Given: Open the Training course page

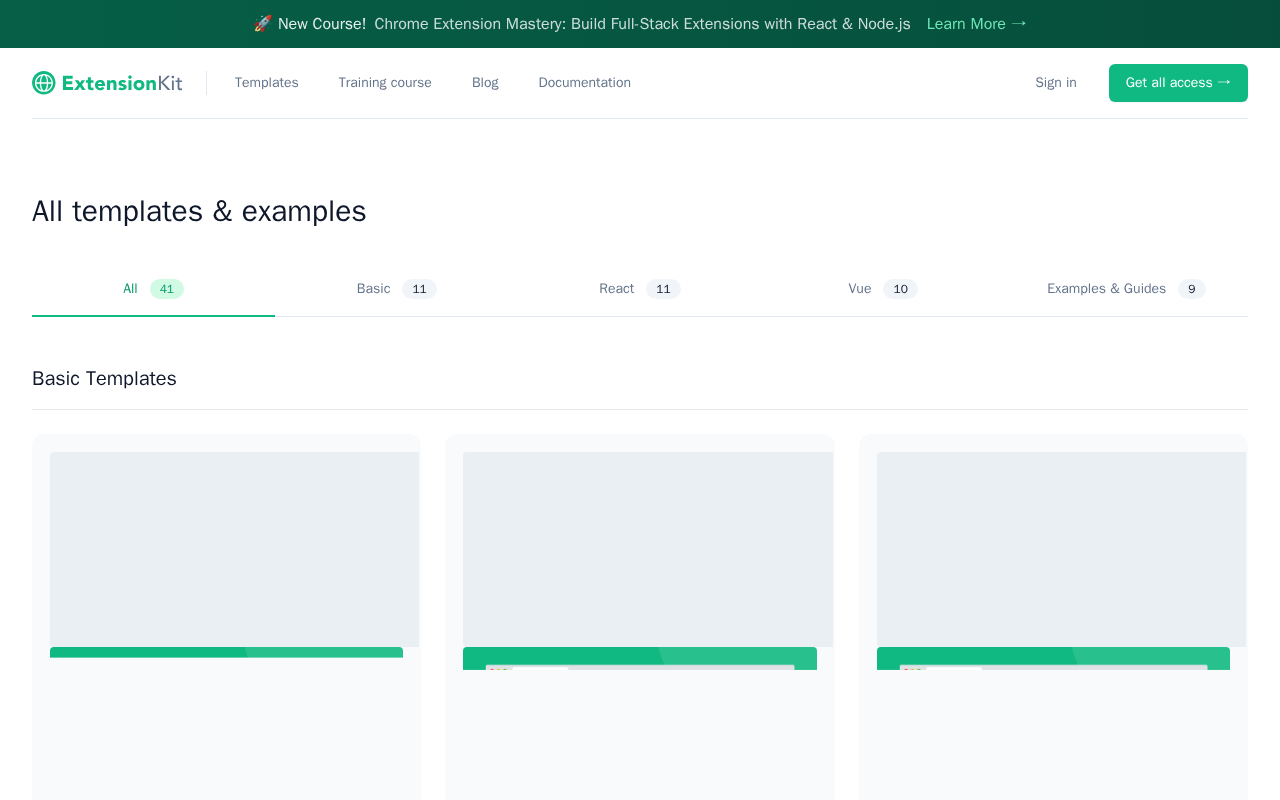Looking at the screenshot, I should coord(385,83).
